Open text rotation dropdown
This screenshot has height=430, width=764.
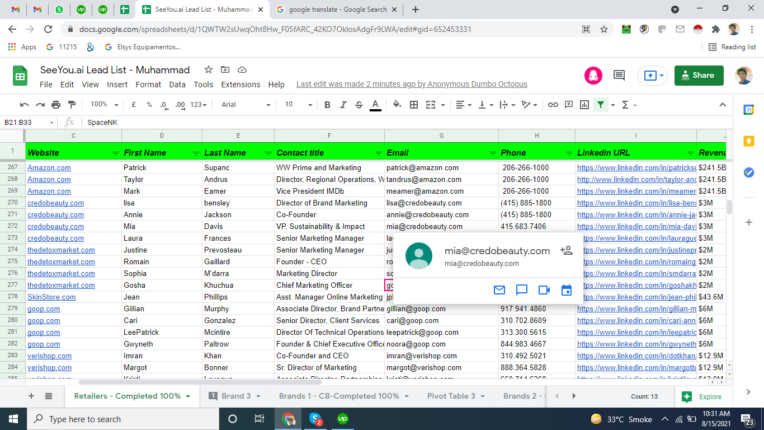(x=529, y=105)
